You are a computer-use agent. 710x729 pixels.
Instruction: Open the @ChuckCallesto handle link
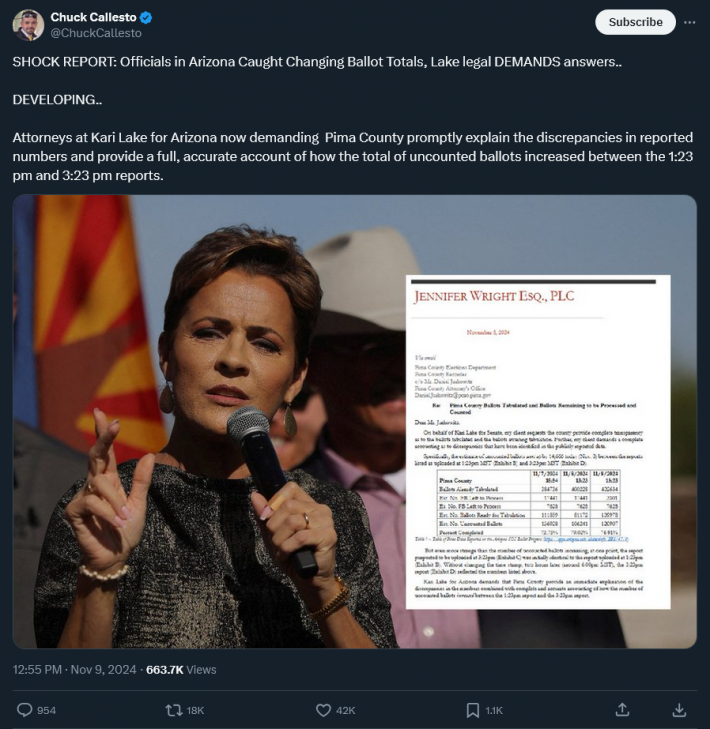(x=96, y=33)
